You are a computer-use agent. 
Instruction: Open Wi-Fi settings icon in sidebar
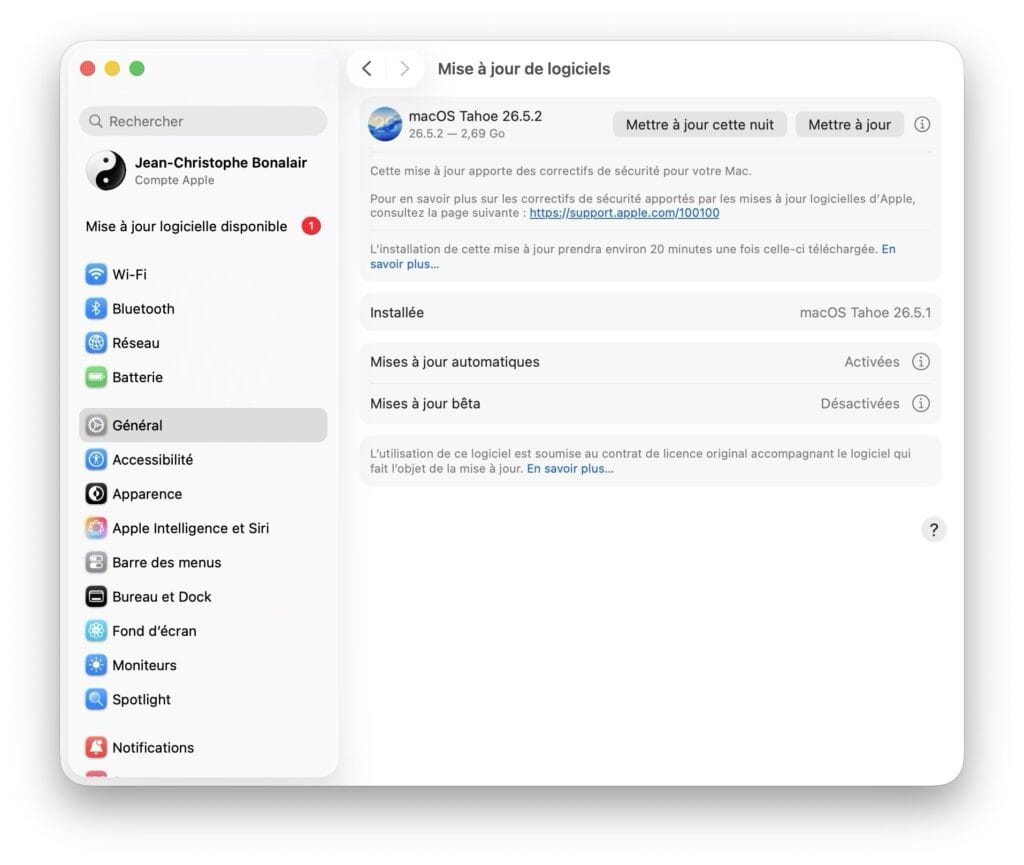[96, 274]
